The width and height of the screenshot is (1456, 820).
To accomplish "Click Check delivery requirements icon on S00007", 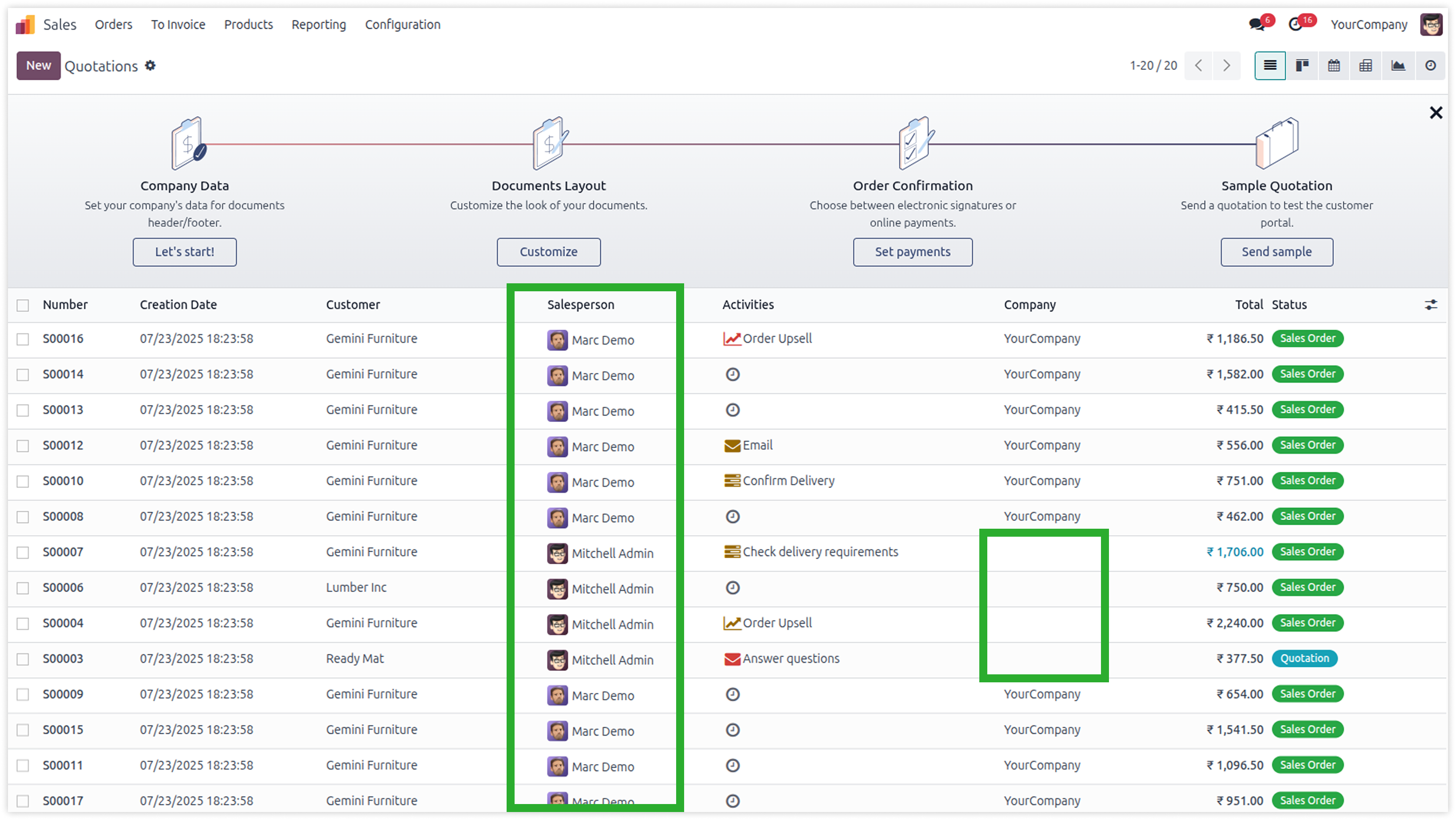I will coord(732,552).
